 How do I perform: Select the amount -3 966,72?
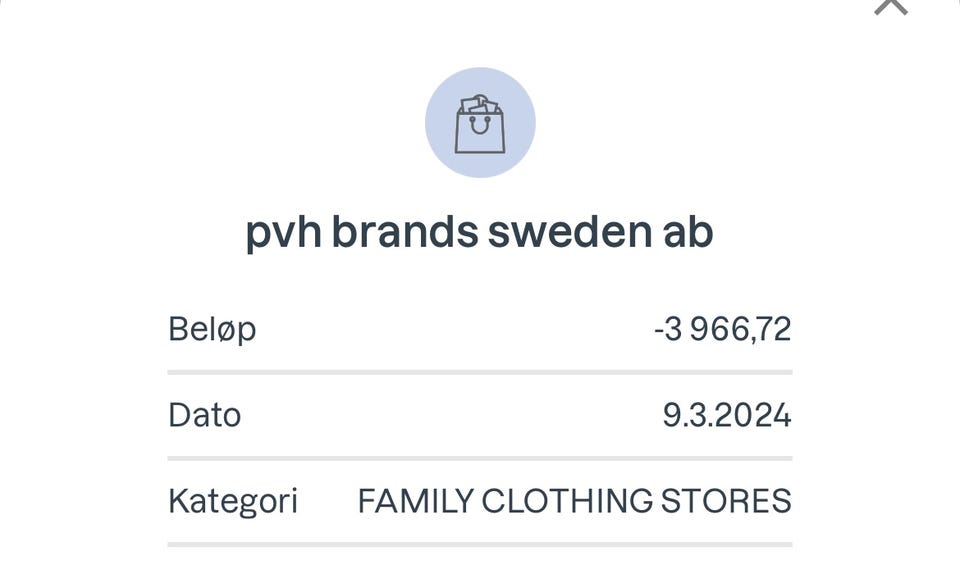click(722, 328)
